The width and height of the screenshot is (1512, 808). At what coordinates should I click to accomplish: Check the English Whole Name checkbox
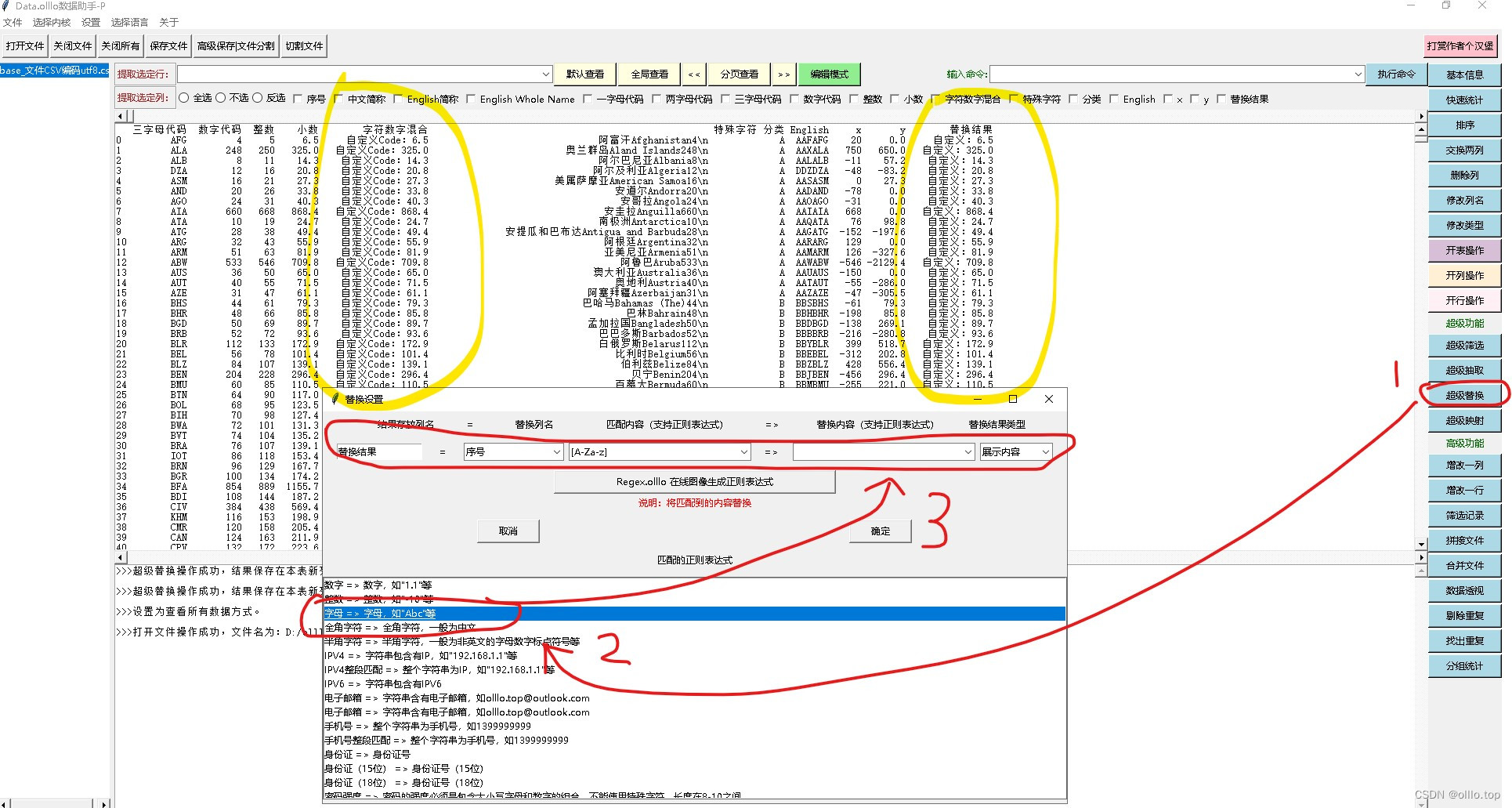pyautogui.click(x=471, y=100)
